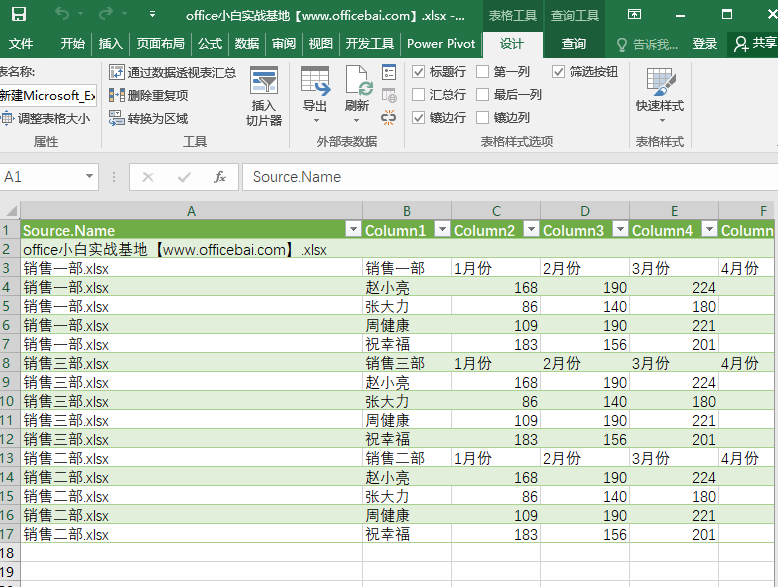Switch to the Review (审阅) tab
The height and width of the screenshot is (587, 778).
(x=284, y=44)
